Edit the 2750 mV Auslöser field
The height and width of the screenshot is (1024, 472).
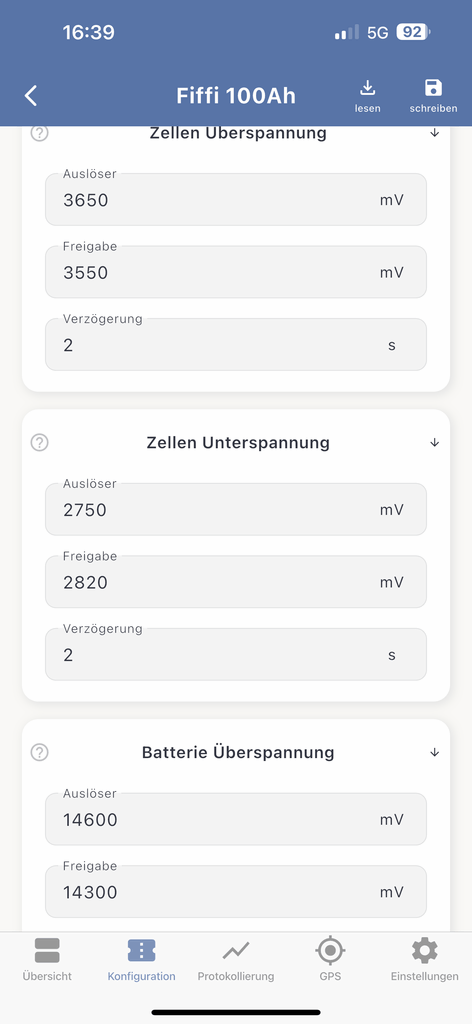pyautogui.click(x=236, y=509)
